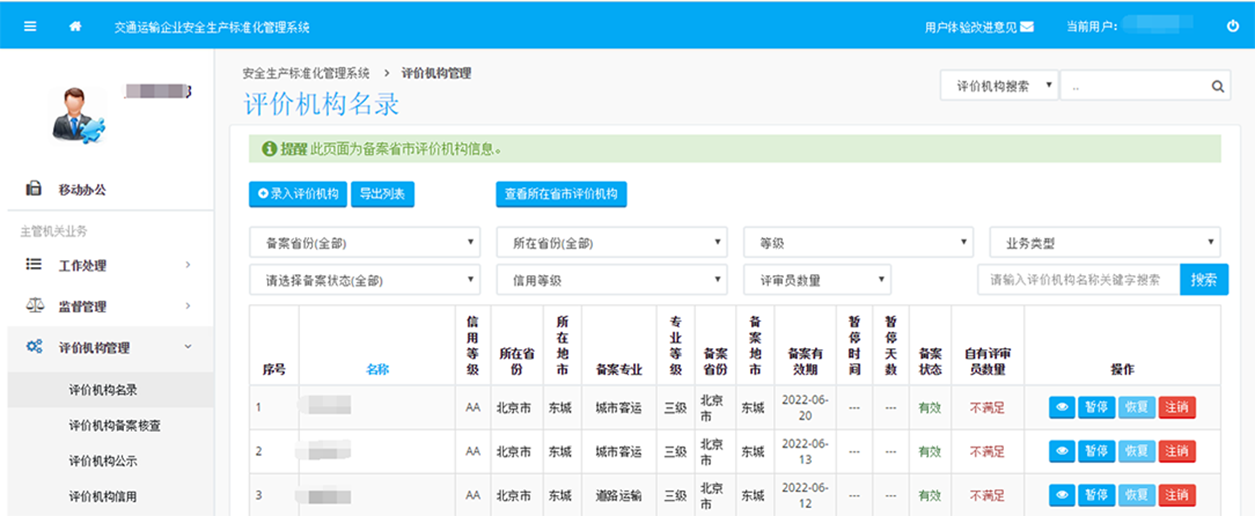Click 评价机构管理 breadcrumb text
Image resolution: width=1255 pixels, height=516 pixels.
click(x=436, y=73)
